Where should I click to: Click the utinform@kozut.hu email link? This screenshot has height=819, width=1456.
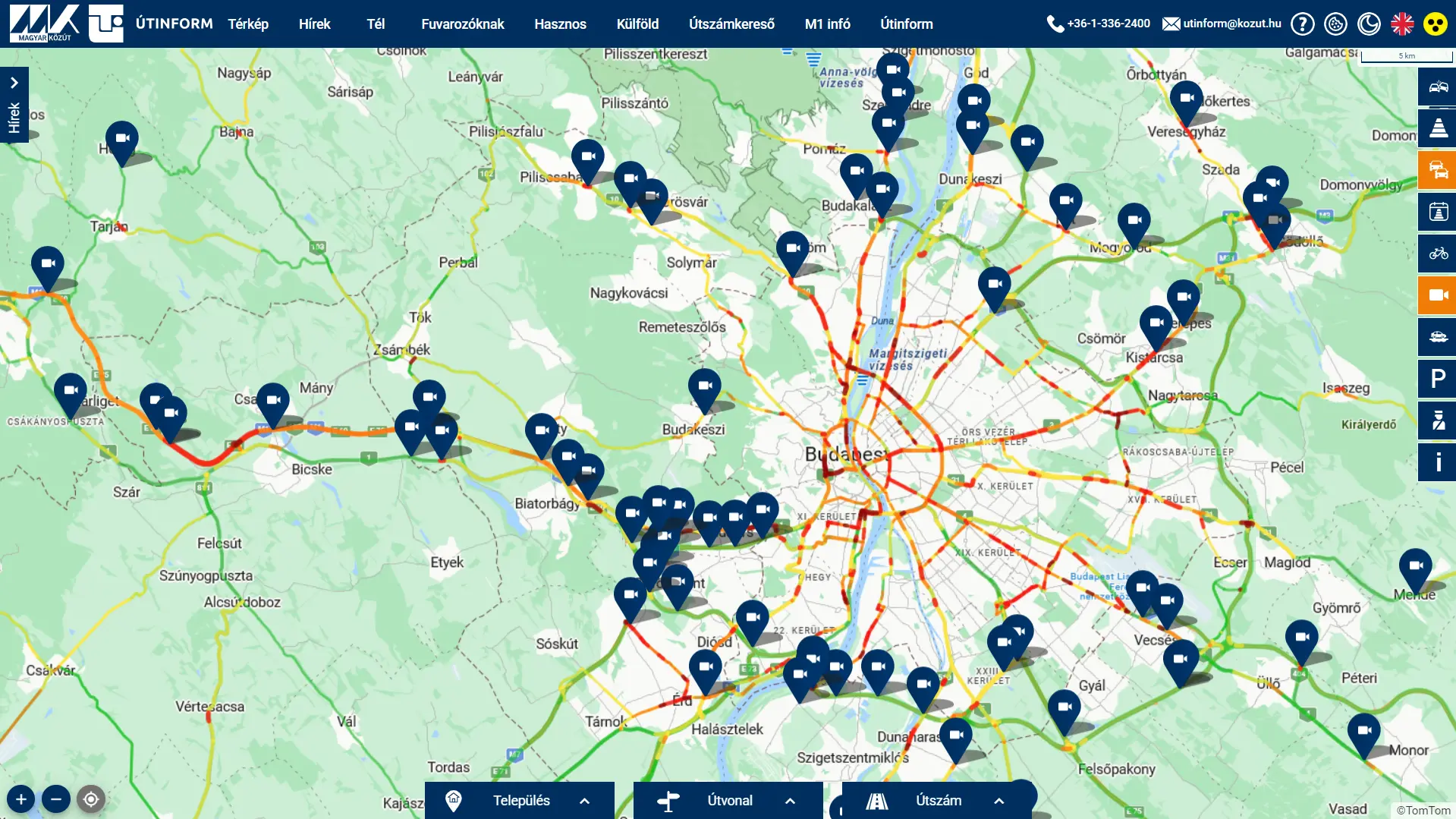(x=1231, y=24)
